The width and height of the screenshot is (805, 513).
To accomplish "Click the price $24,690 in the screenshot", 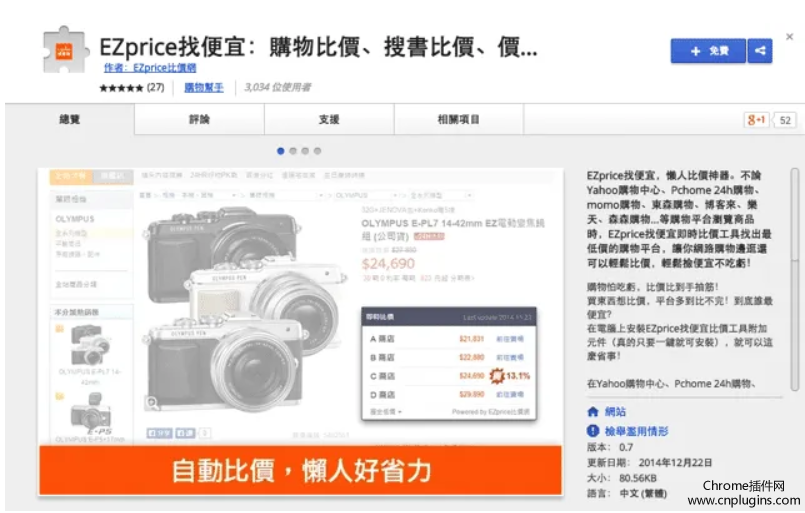I will (x=388, y=264).
